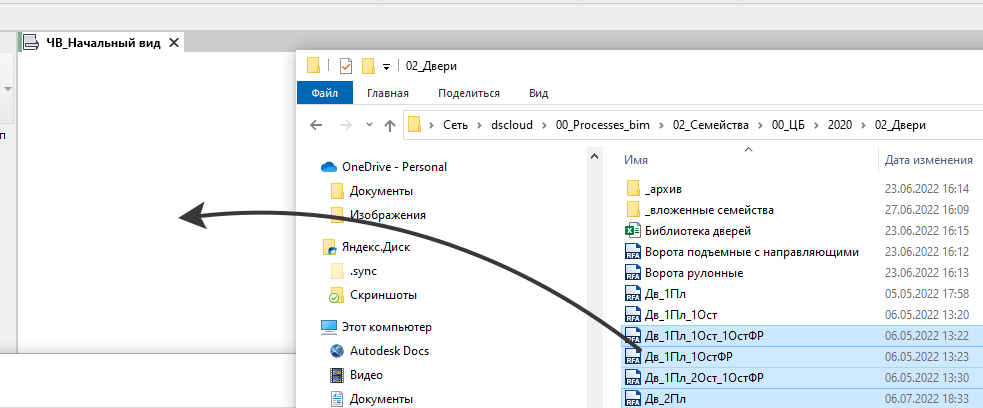
Task: Select Дв_1Пл_1Ост_1ОстФР family file
Action: click(x=703, y=336)
